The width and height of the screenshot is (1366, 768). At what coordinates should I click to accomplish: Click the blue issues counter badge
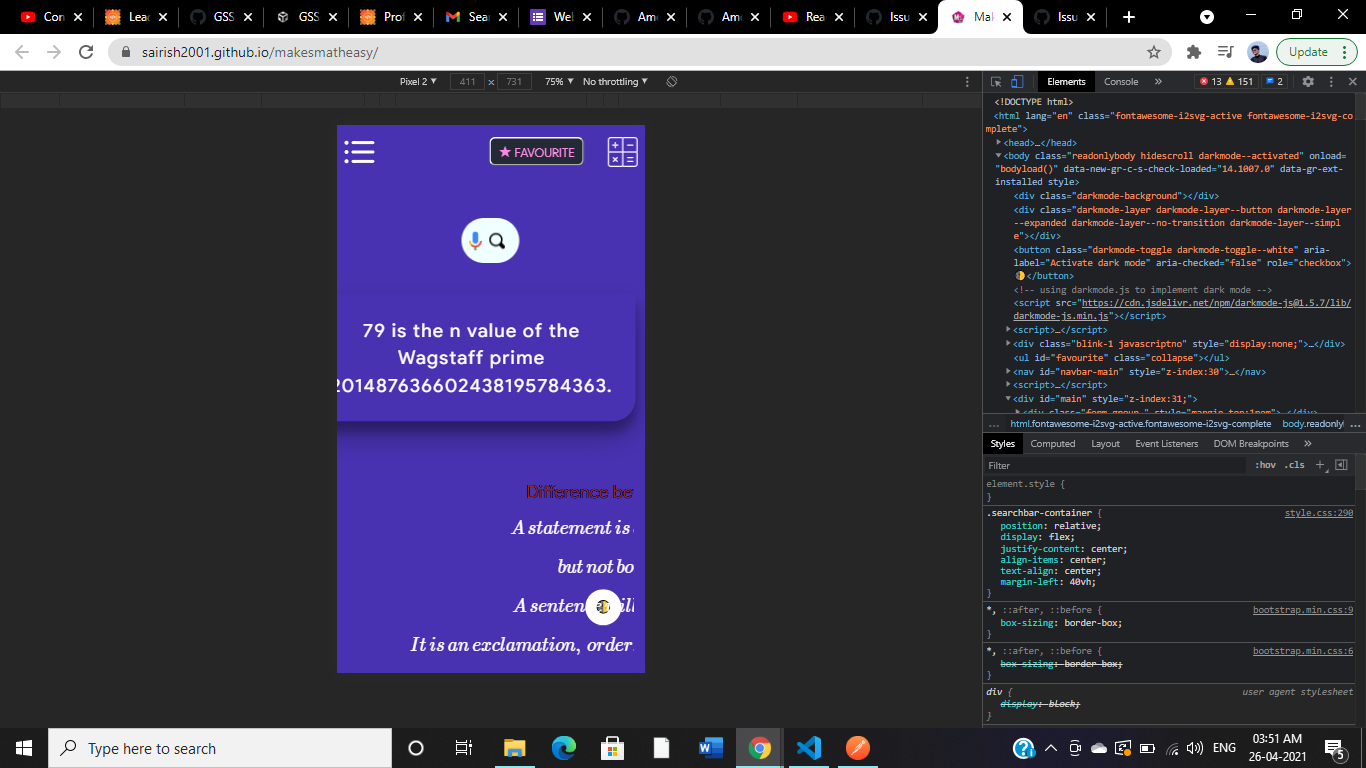(x=1274, y=82)
